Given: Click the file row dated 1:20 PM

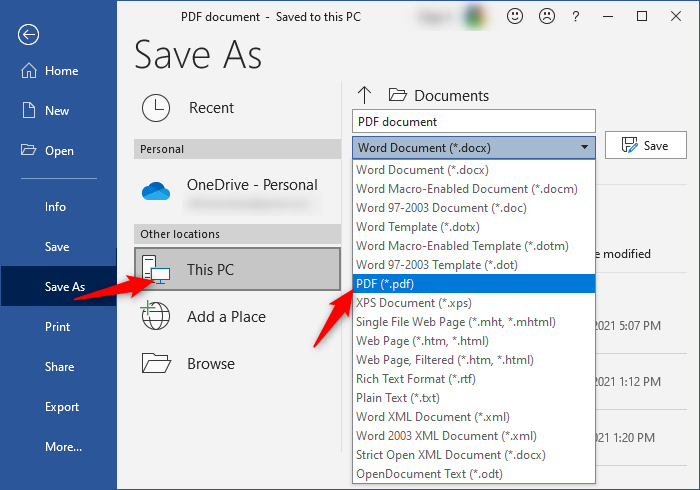Looking at the screenshot, I should (642, 437).
